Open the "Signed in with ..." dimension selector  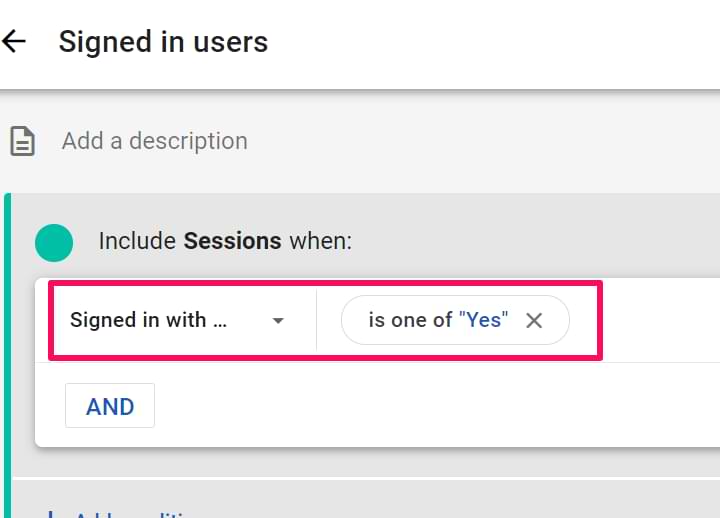138,321
